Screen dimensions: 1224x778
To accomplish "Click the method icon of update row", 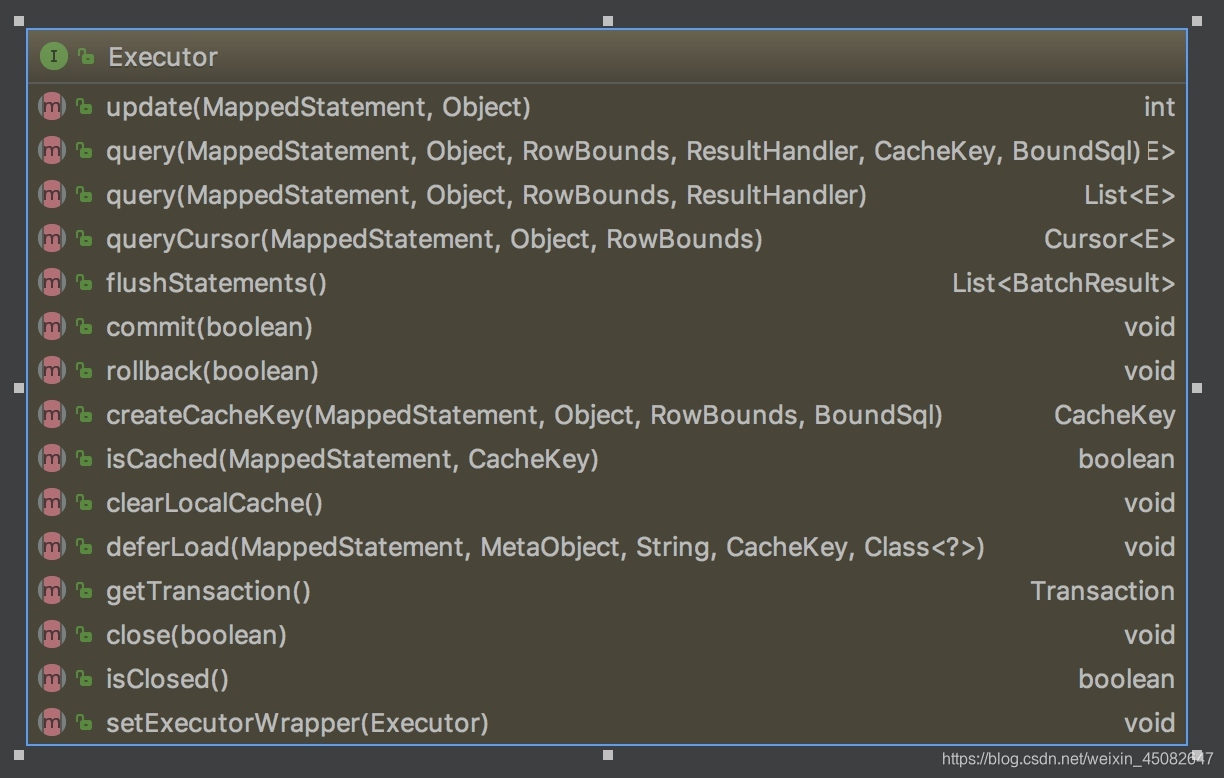I will point(52,106).
